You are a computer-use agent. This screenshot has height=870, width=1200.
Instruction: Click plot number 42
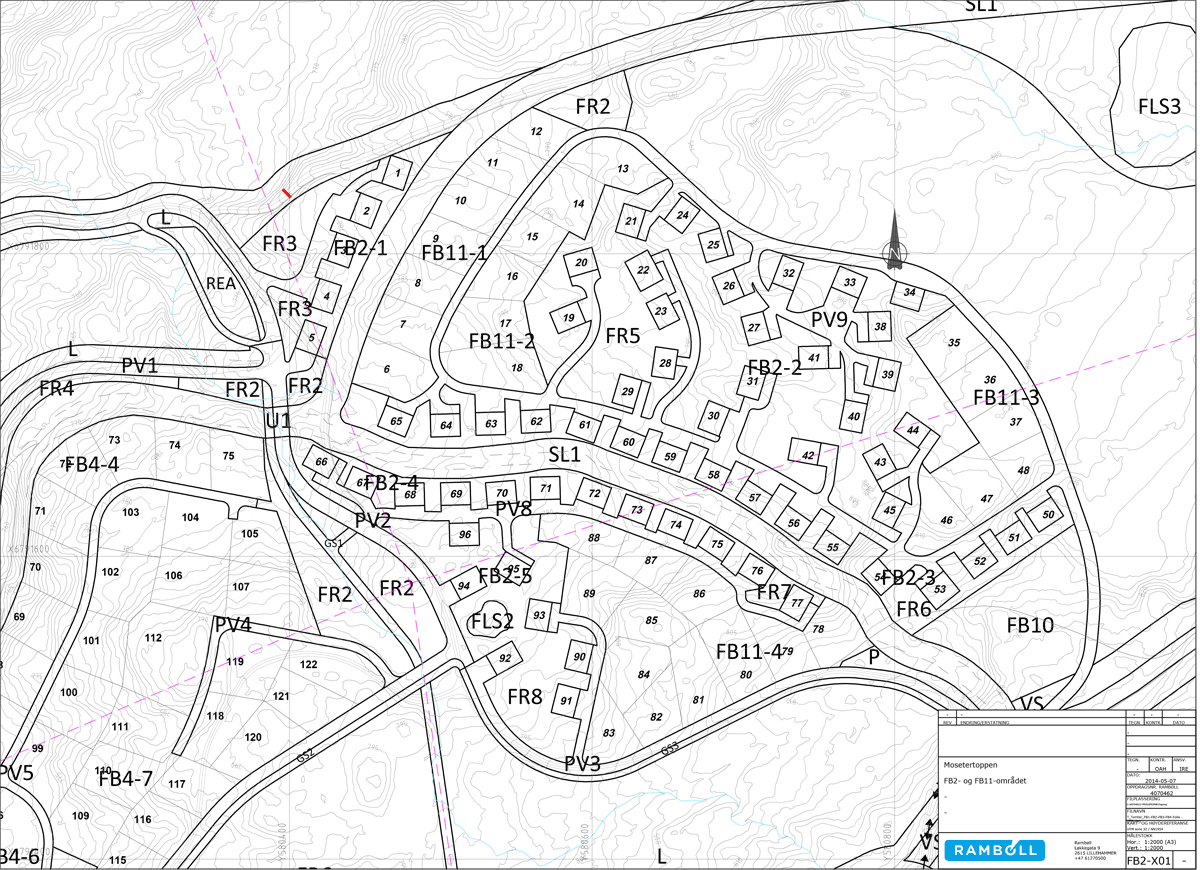[x=808, y=455]
